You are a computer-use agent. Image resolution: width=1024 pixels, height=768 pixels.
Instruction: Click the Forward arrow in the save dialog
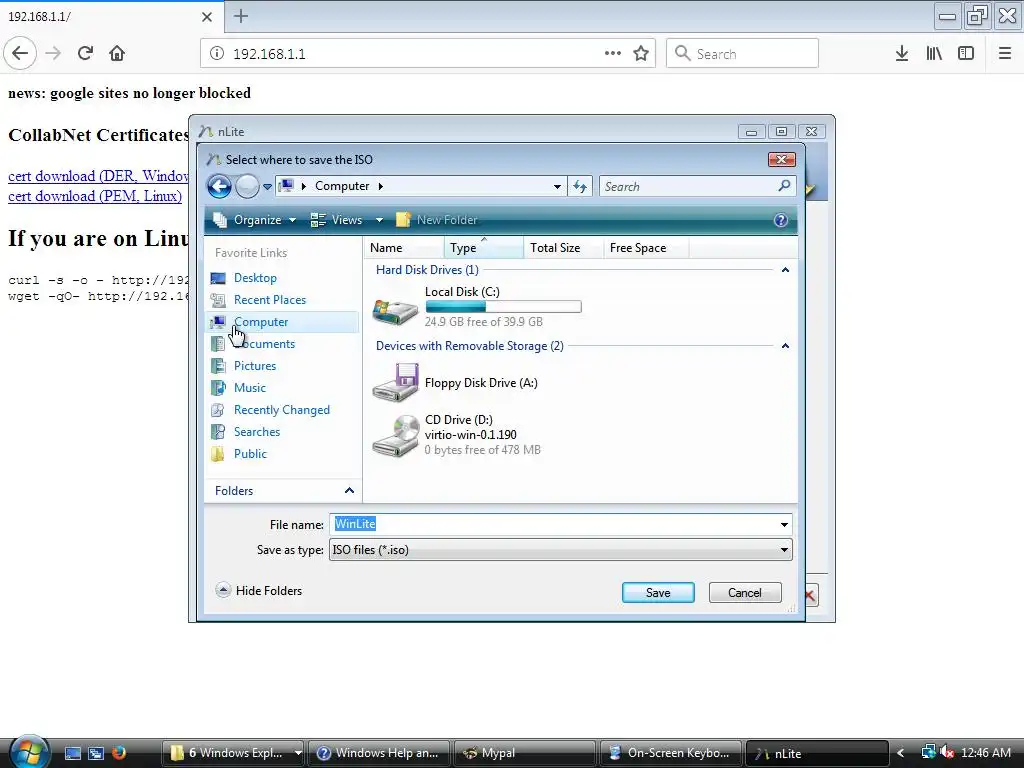coord(247,187)
